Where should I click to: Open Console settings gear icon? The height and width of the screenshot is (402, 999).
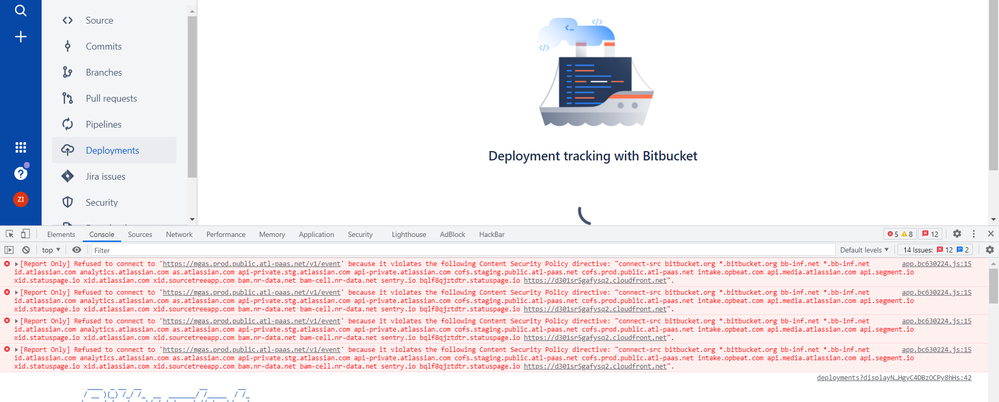click(989, 250)
